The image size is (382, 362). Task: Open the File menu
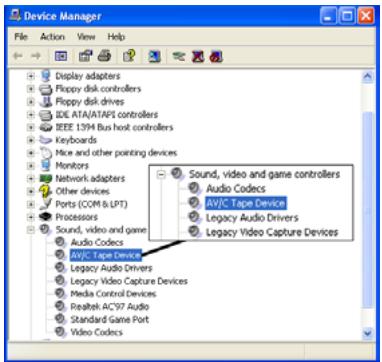click(x=21, y=37)
